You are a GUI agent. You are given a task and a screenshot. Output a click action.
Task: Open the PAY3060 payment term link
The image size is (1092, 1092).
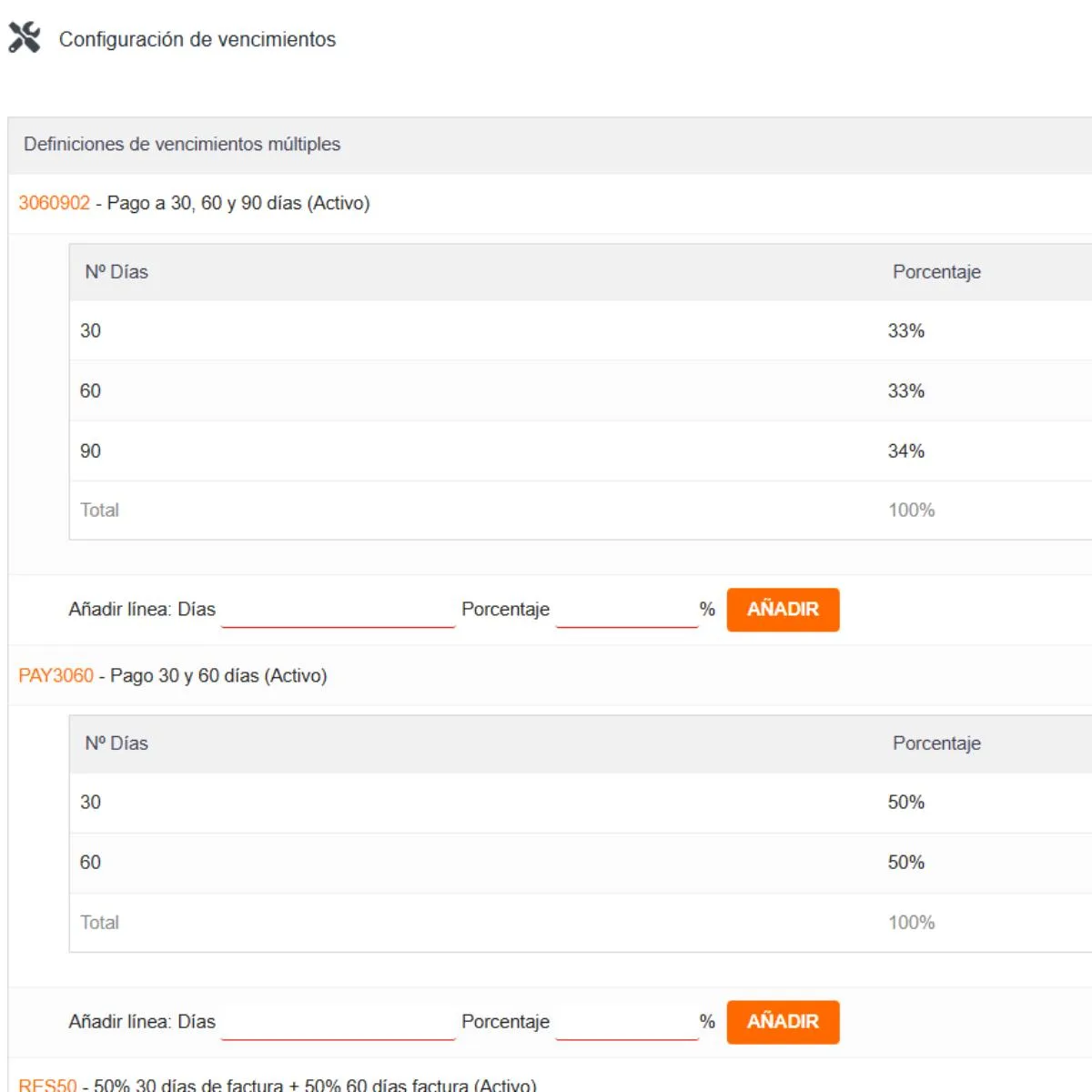[56, 675]
